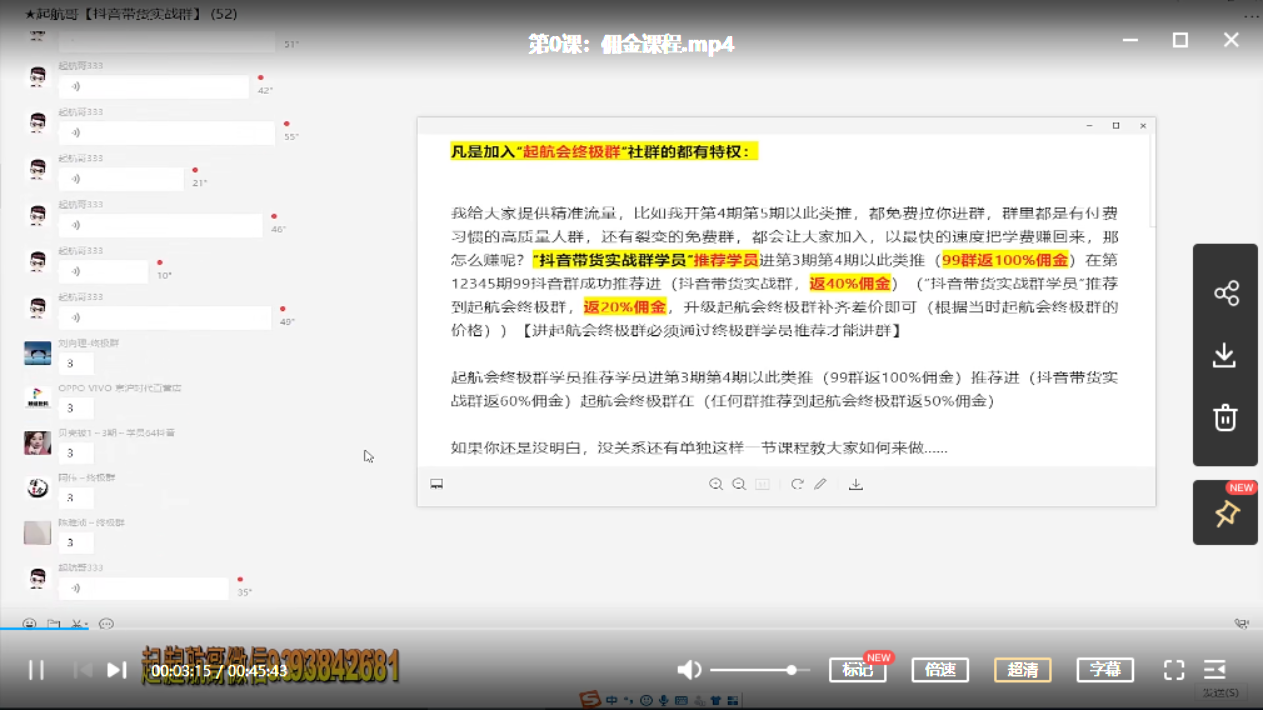Play the 55" voice message
Image resolution: width=1263 pixels, height=710 pixels.
(166, 133)
